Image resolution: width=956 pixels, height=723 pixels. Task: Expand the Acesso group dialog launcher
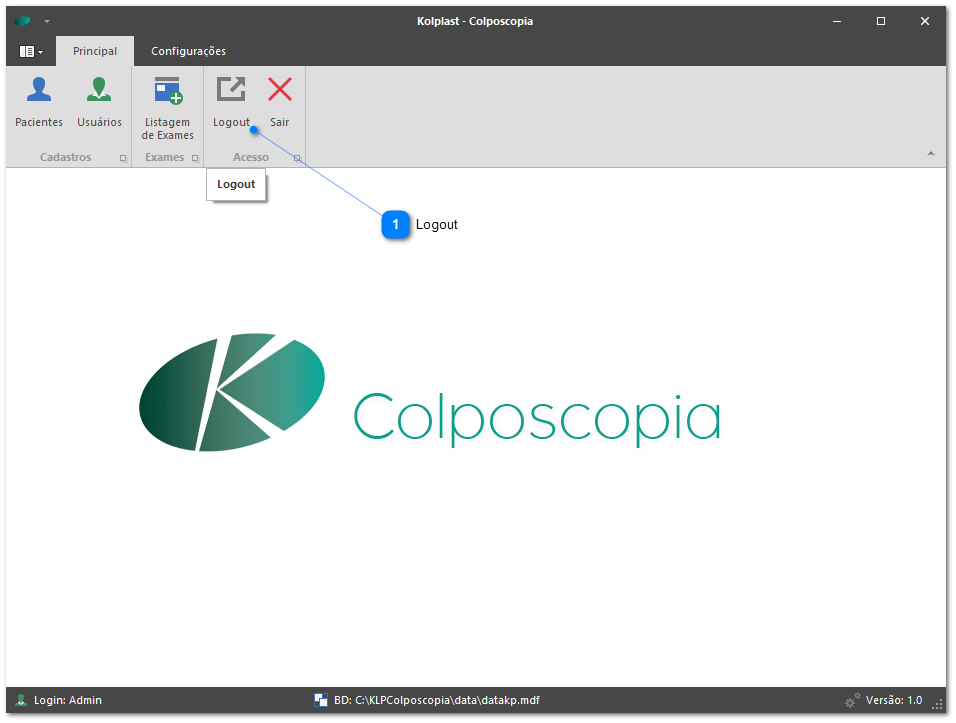(297, 158)
